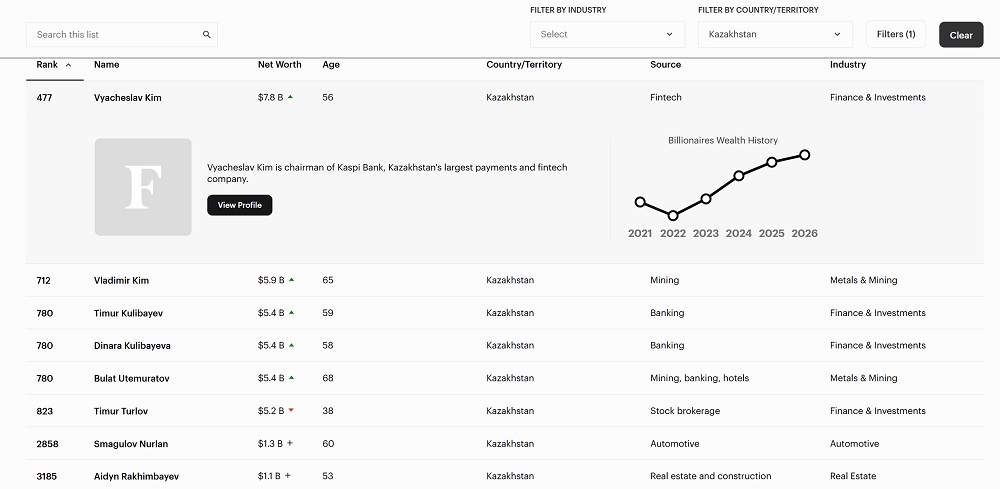Open the Filter by Industry dropdown
Screen dimensions: 1000x489
(x=607, y=34)
